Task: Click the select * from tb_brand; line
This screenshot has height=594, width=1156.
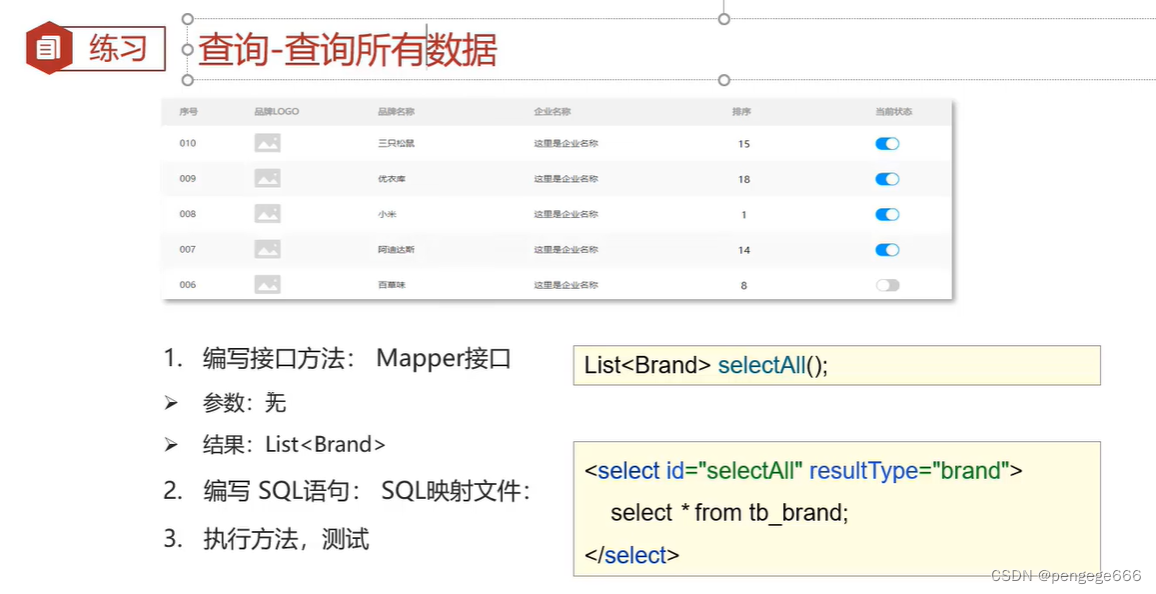Action: [x=729, y=512]
